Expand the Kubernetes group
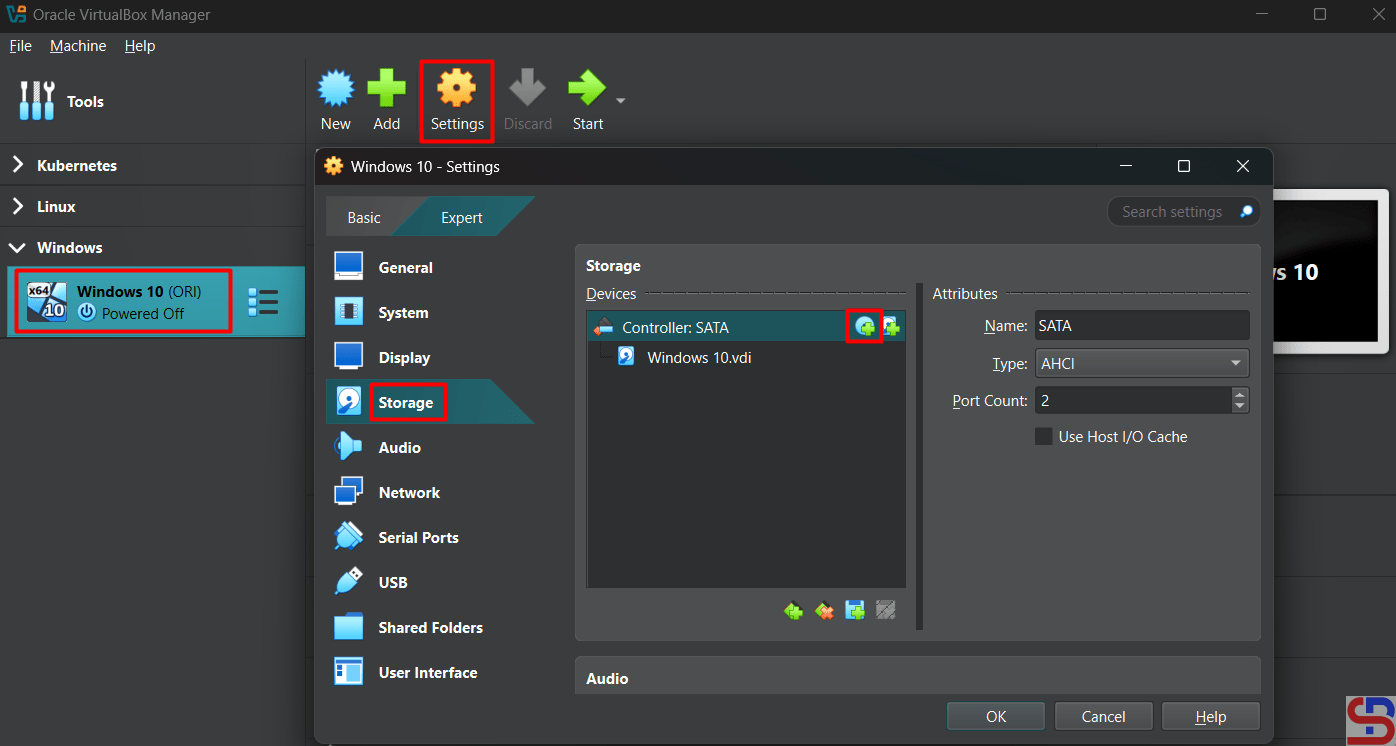 [x=18, y=166]
